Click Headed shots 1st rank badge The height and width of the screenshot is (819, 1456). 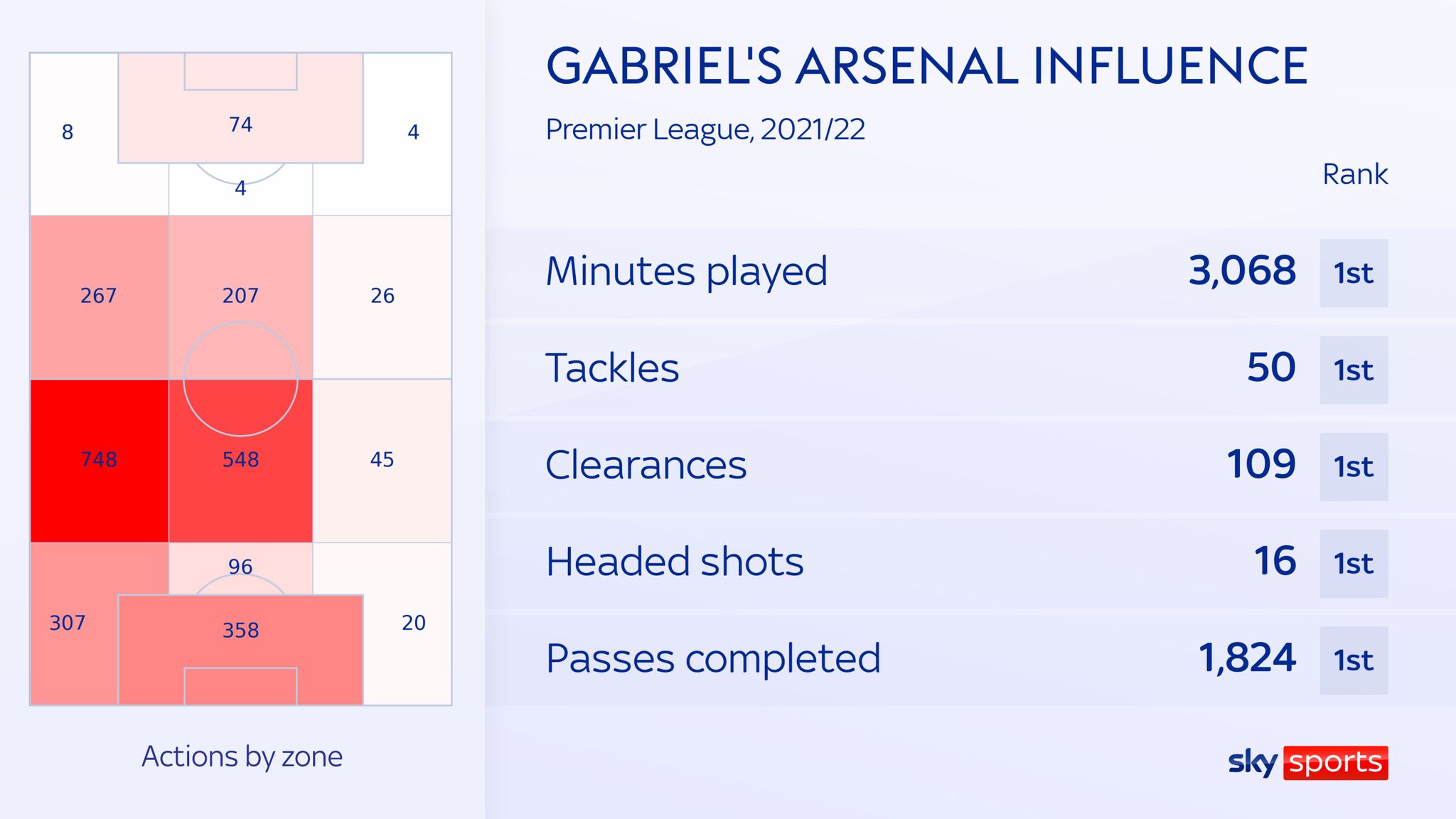1354,564
